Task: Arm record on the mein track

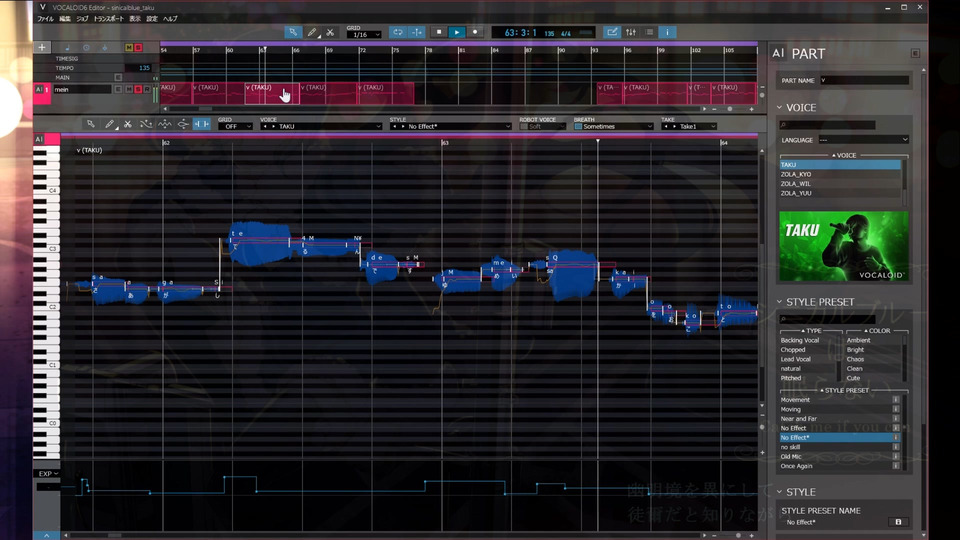Action: click(x=147, y=89)
